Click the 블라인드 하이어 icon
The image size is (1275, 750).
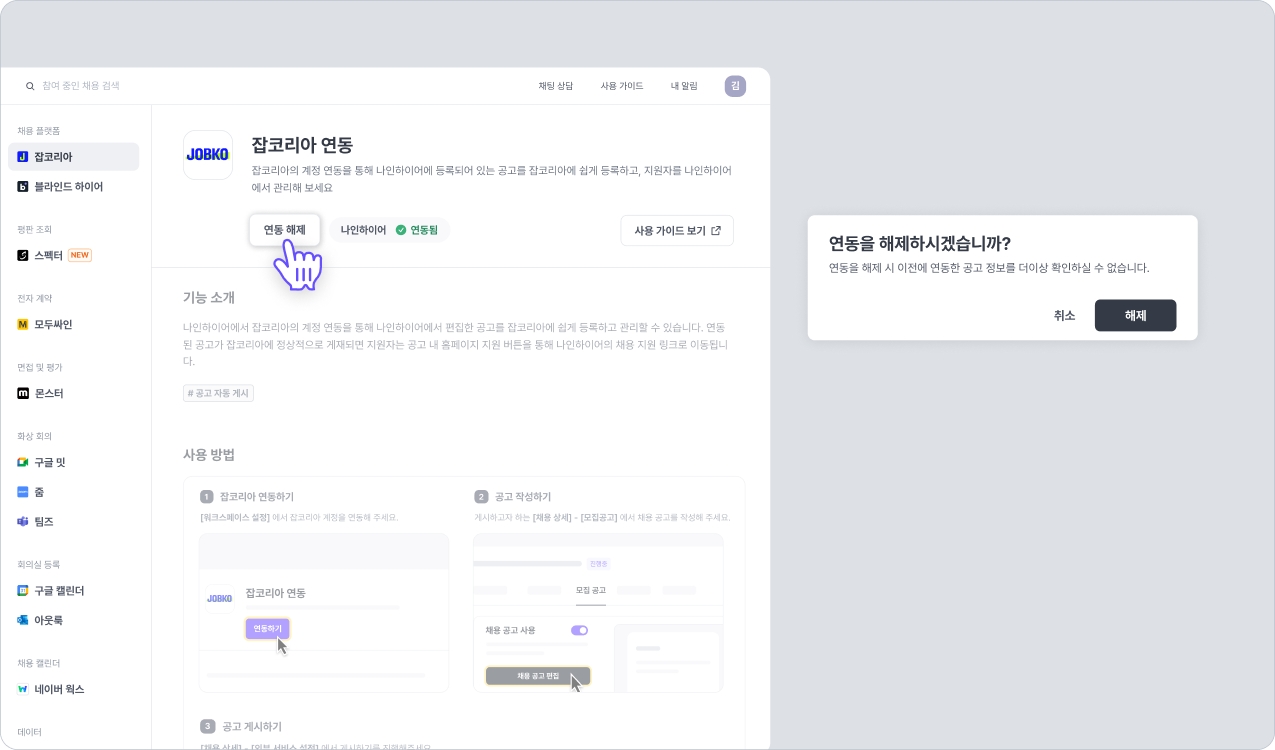23,187
